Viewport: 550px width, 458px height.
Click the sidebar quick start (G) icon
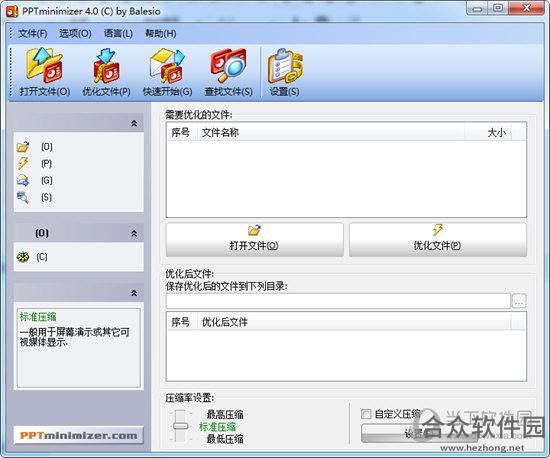[23, 180]
